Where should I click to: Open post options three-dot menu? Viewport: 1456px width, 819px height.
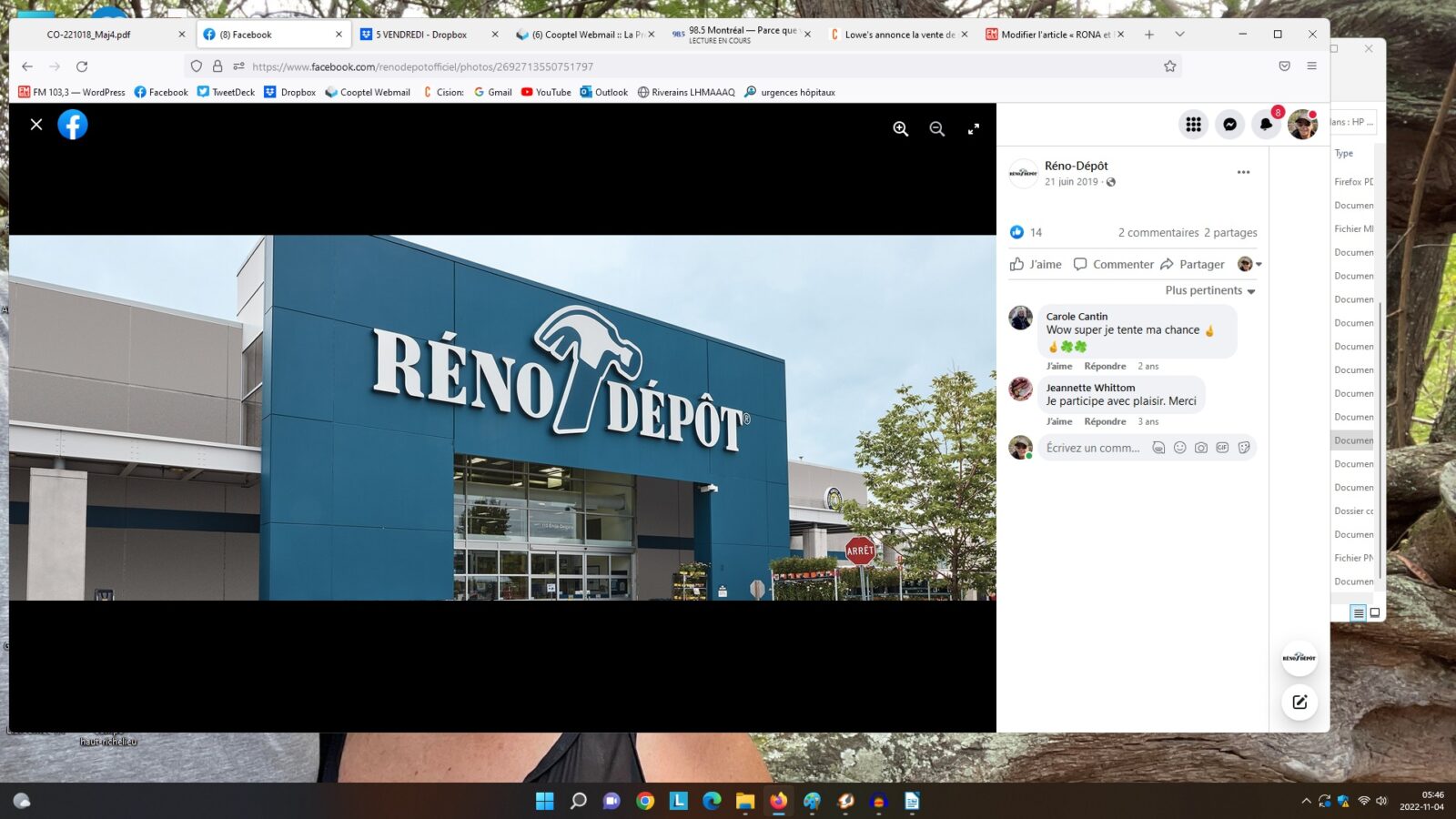click(1243, 172)
